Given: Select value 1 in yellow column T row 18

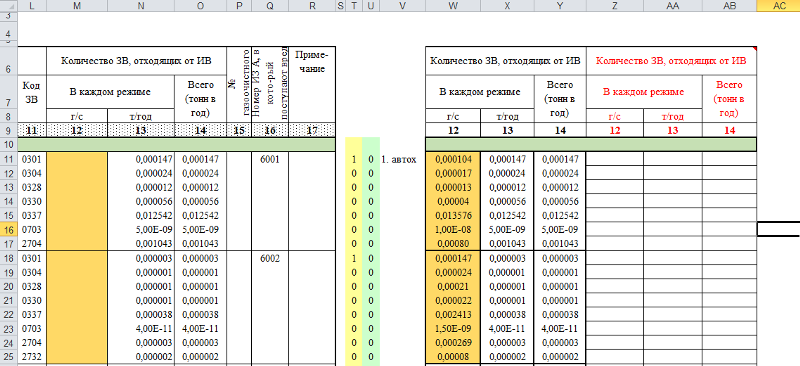Looking at the screenshot, I should click(x=354, y=258).
